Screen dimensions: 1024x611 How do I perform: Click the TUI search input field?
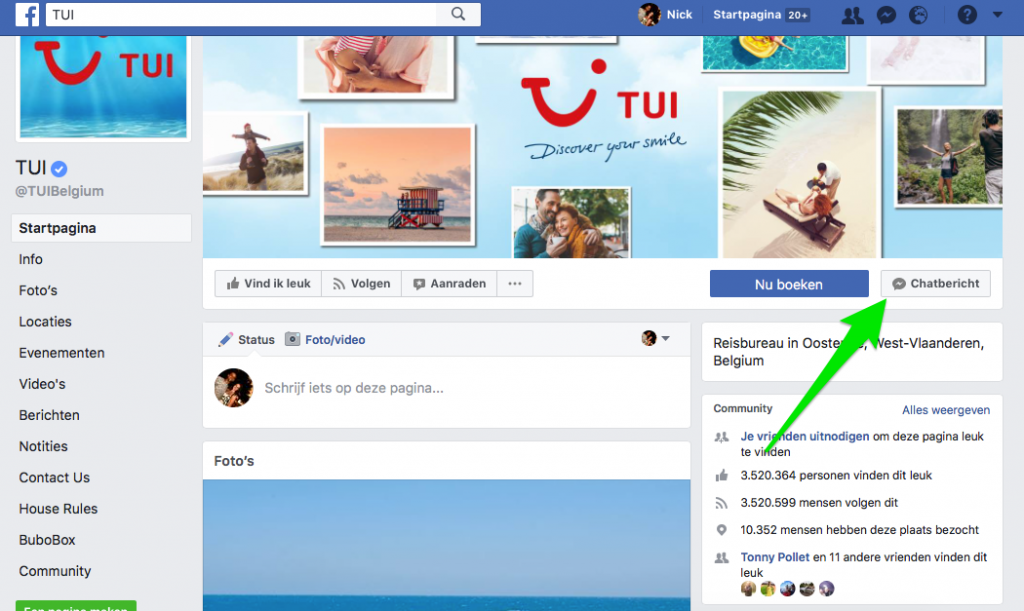tap(242, 14)
